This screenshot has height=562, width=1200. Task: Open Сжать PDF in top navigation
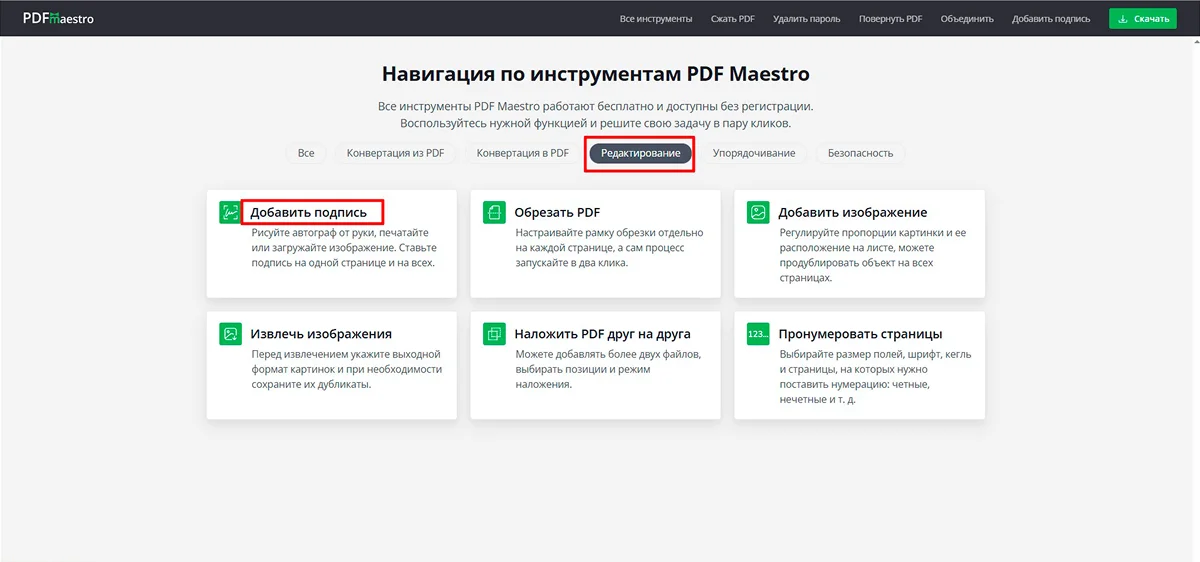732,19
